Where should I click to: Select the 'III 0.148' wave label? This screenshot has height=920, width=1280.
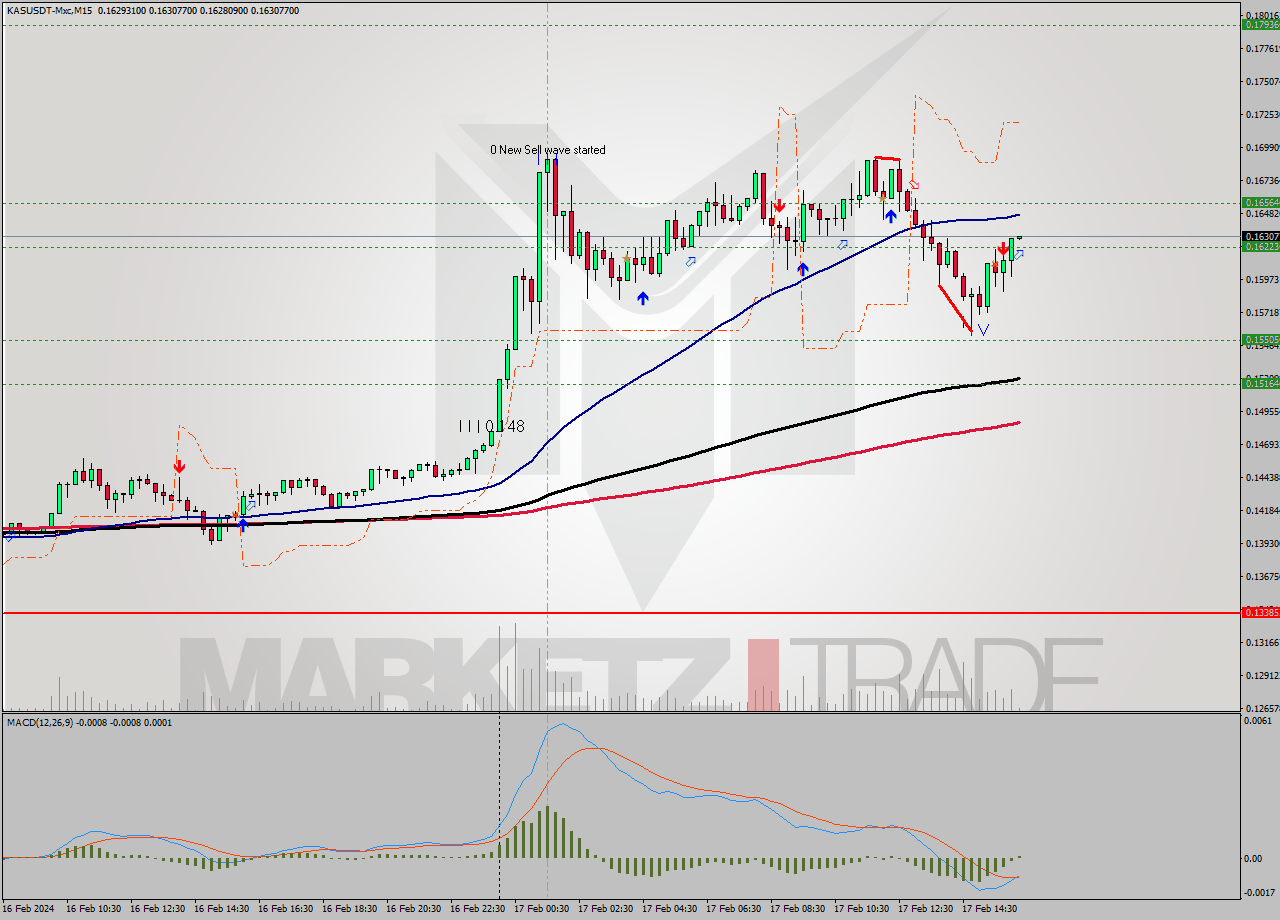tap(491, 426)
